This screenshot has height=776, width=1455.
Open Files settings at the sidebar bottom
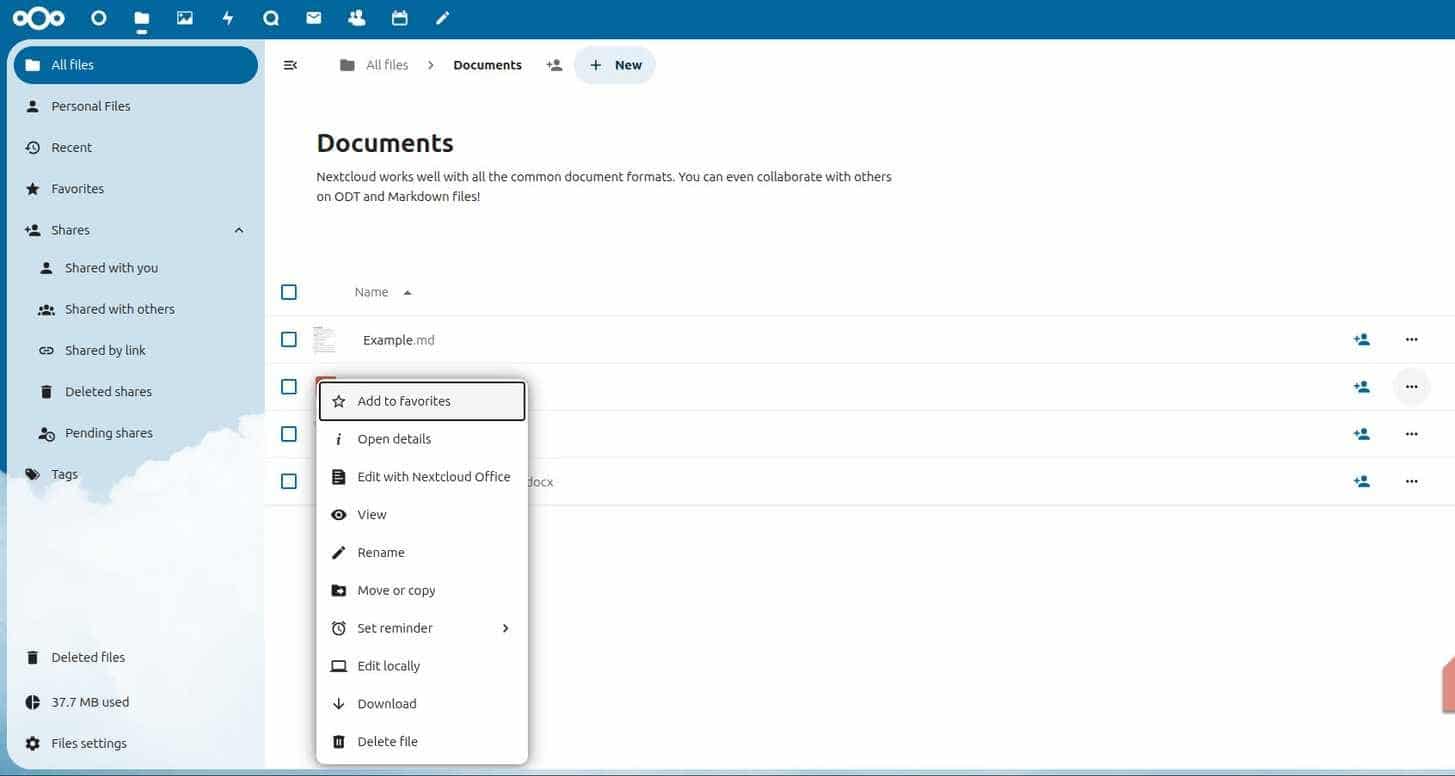pos(136,744)
